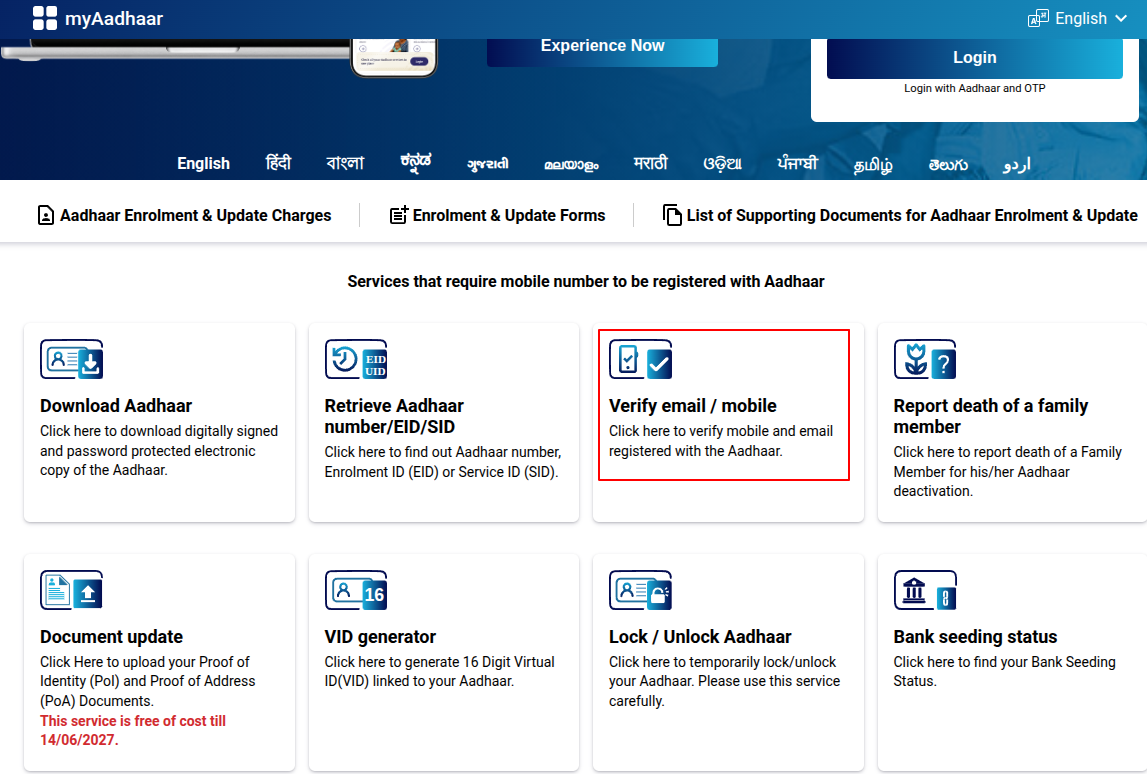Open the VID generator title

[380, 636]
